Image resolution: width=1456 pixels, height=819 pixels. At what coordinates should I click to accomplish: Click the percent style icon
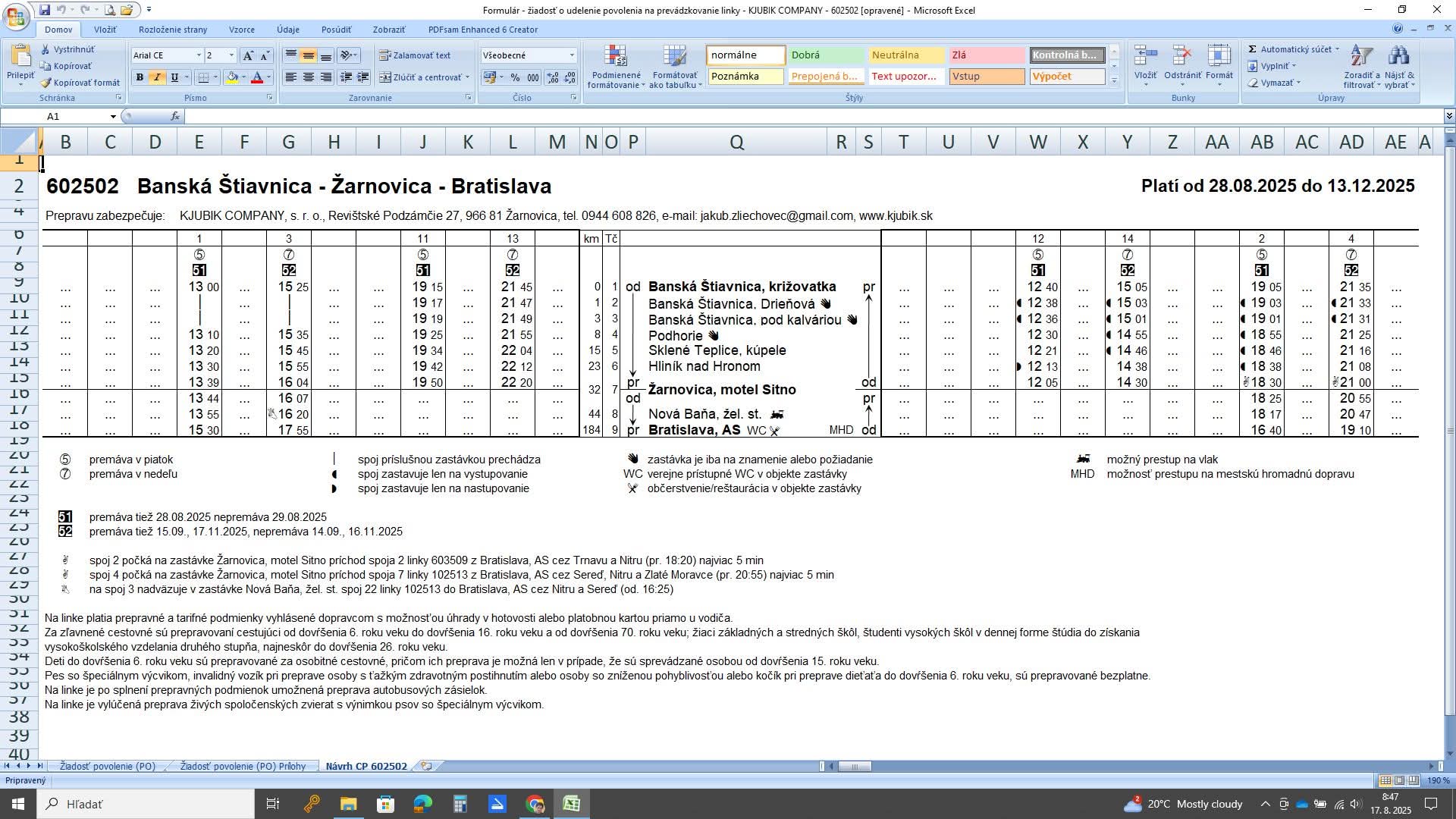coord(516,77)
